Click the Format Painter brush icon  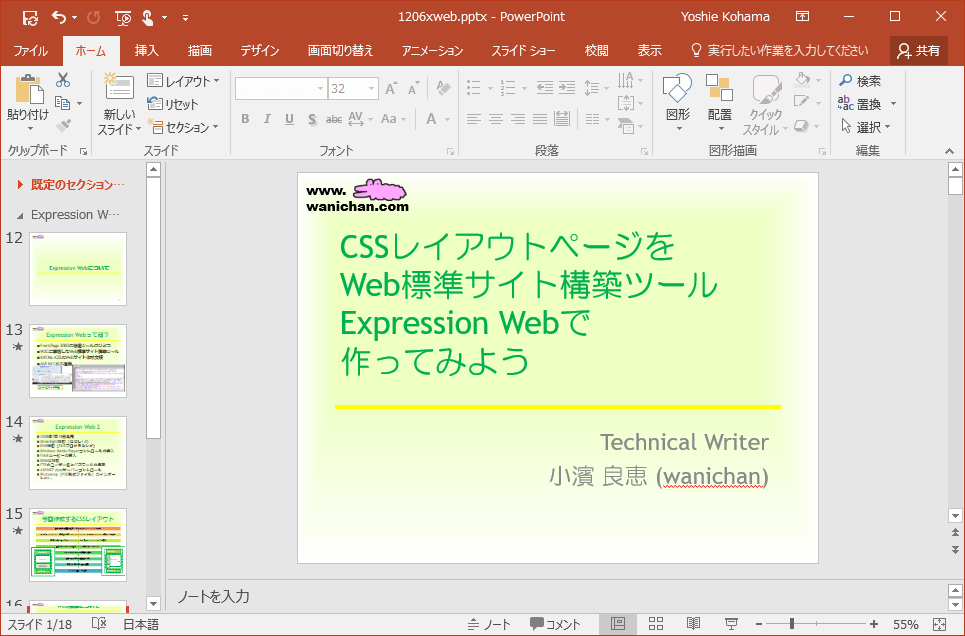point(63,126)
